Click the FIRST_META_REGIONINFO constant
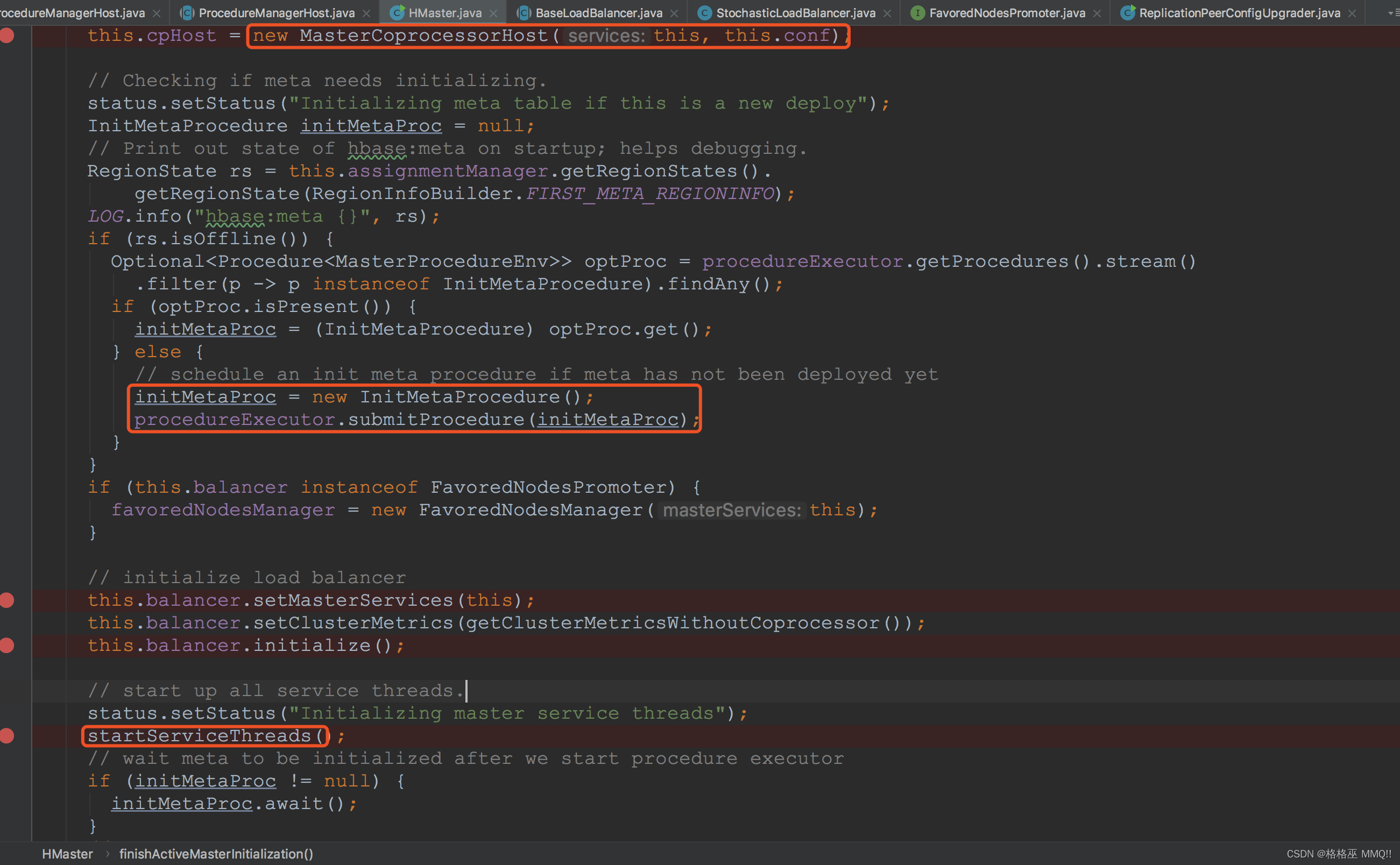 click(649, 194)
